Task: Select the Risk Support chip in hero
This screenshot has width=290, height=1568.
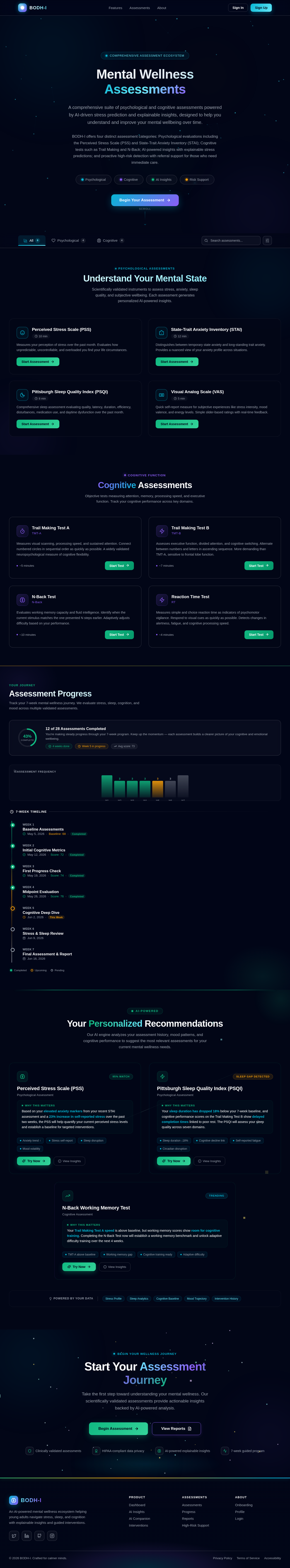Action: coord(197,180)
